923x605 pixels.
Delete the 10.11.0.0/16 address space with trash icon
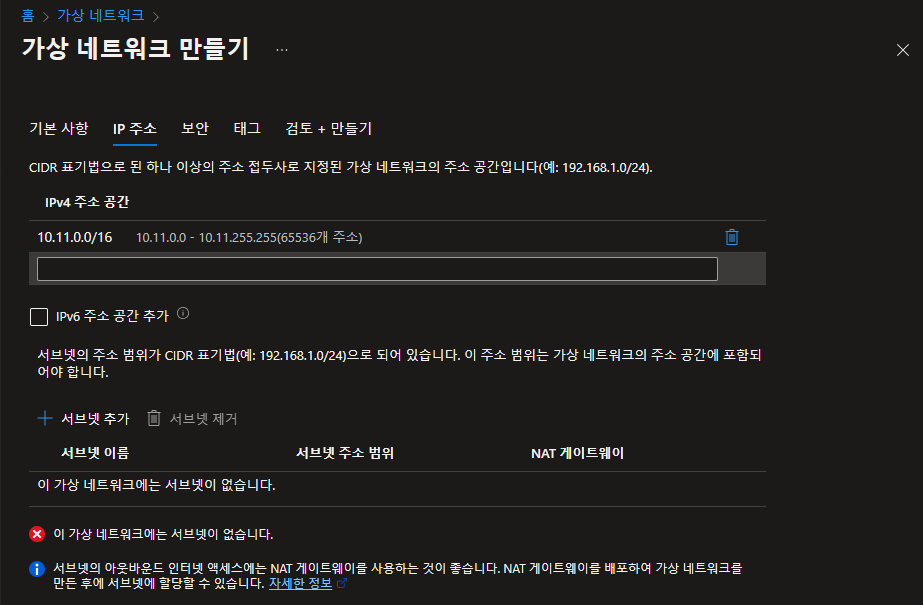[x=732, y=237]
